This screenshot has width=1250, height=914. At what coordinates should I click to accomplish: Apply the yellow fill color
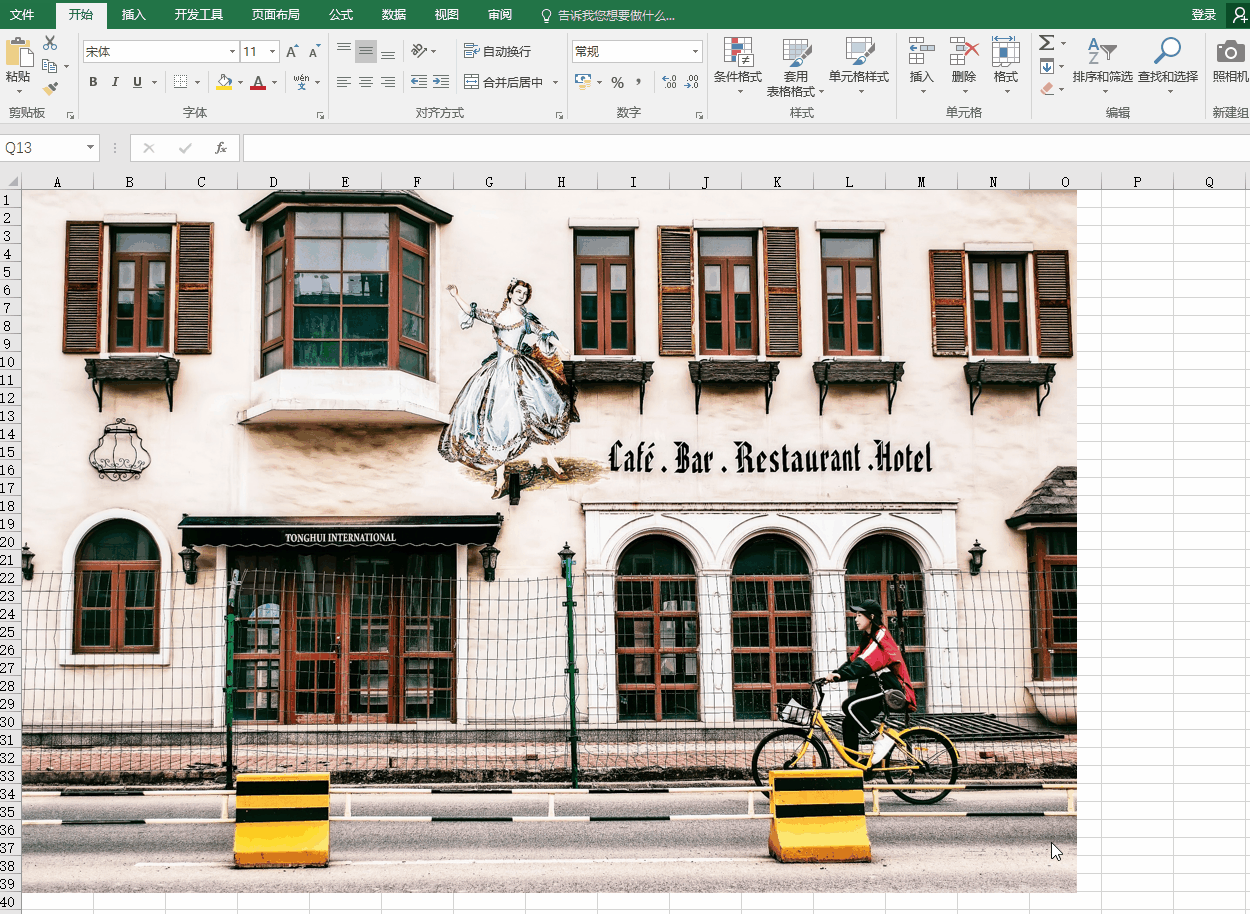pyautogui.click(x=223, y=82)
